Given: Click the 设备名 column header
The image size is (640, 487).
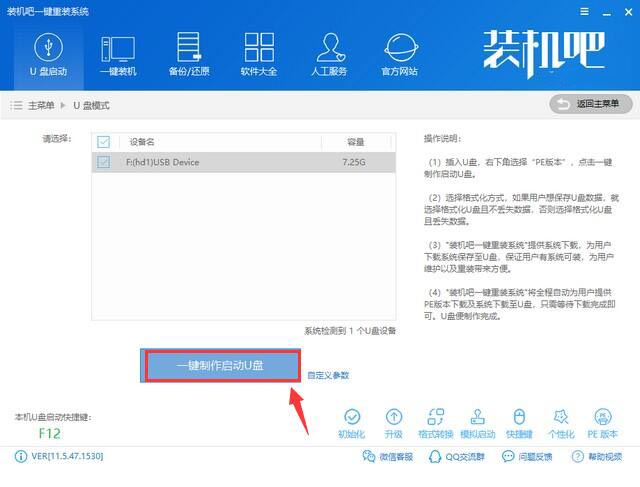Looking at the screenshot, I should [x=142, y=142].
